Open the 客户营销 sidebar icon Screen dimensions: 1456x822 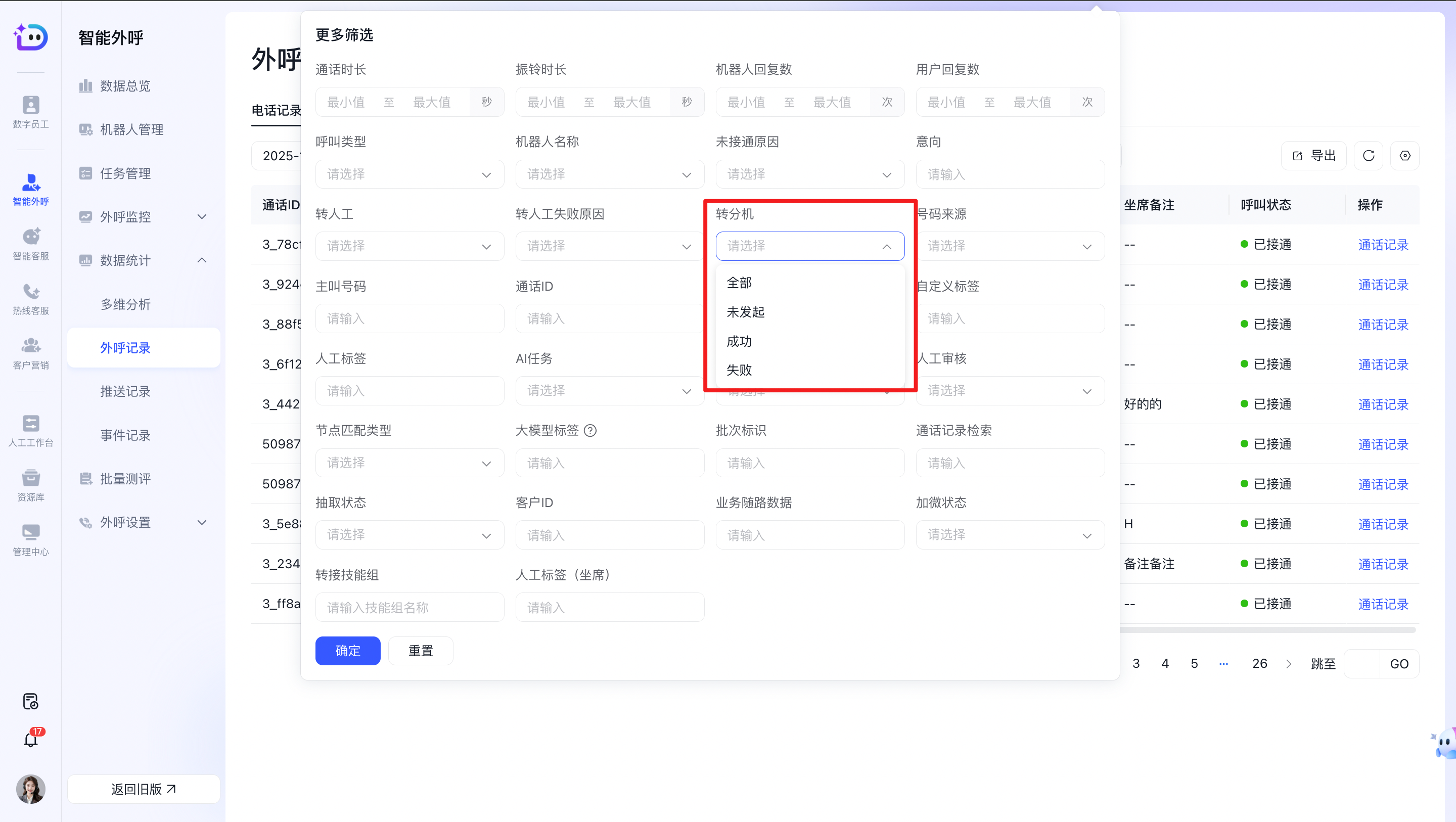30,353
